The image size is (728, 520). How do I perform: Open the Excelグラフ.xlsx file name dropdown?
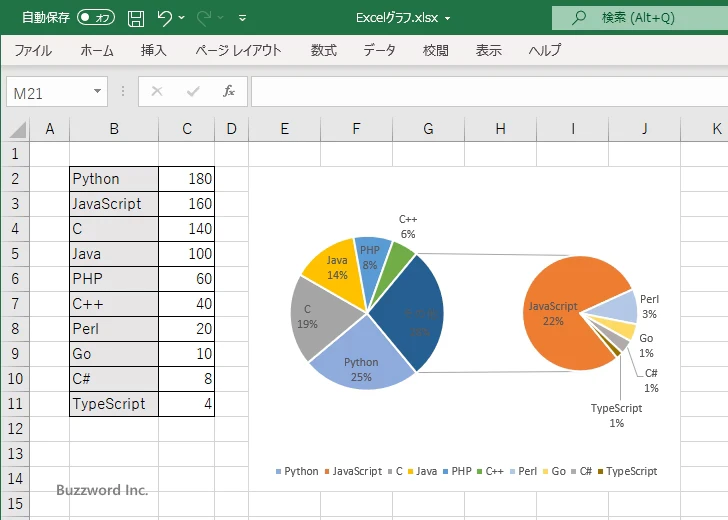tap(448, 18)
